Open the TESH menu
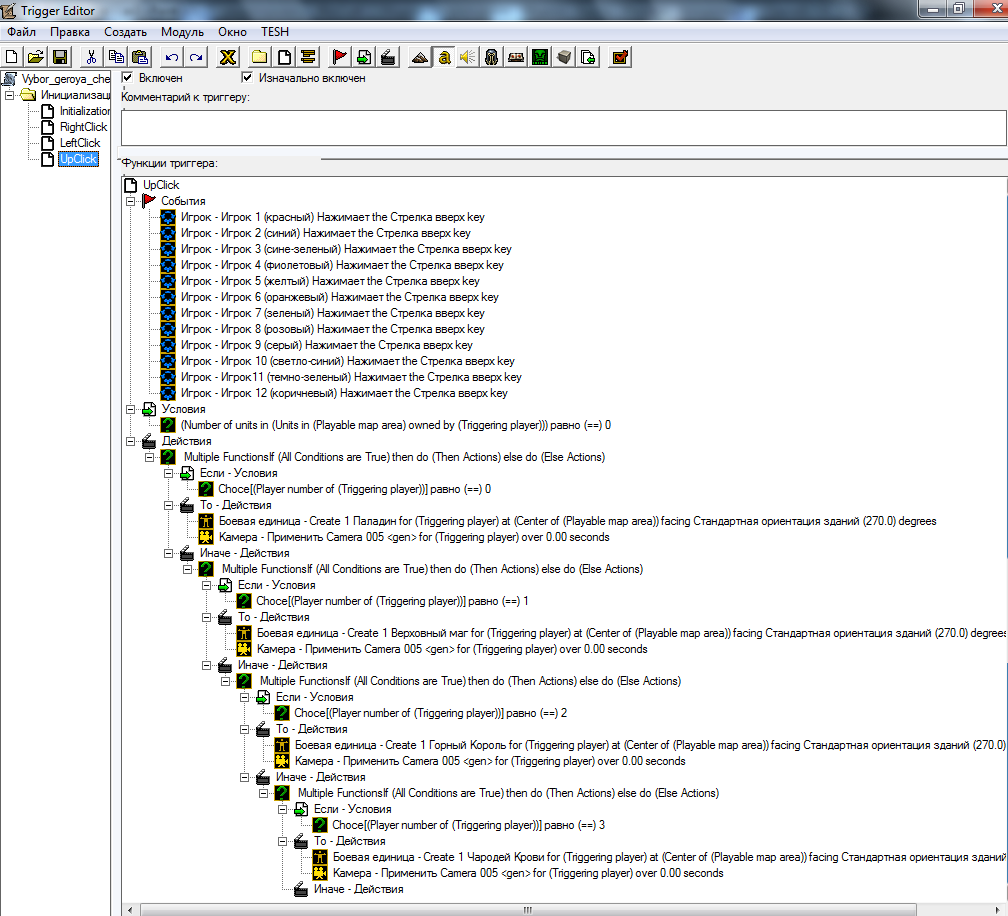This screenshot has width=1008, height=916. (x=274, y=32)
